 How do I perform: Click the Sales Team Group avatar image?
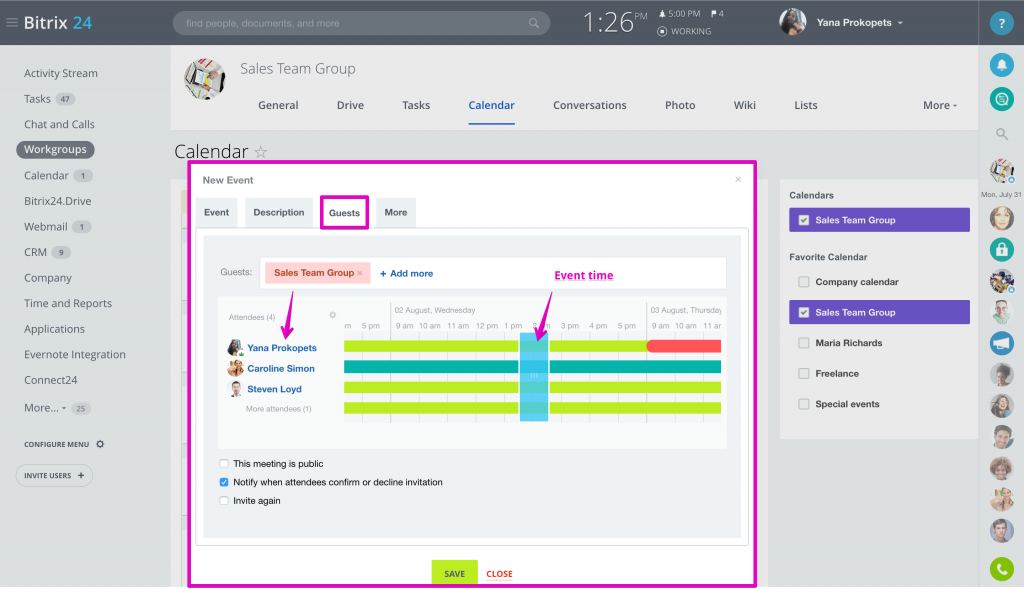[x=204, y=78]
